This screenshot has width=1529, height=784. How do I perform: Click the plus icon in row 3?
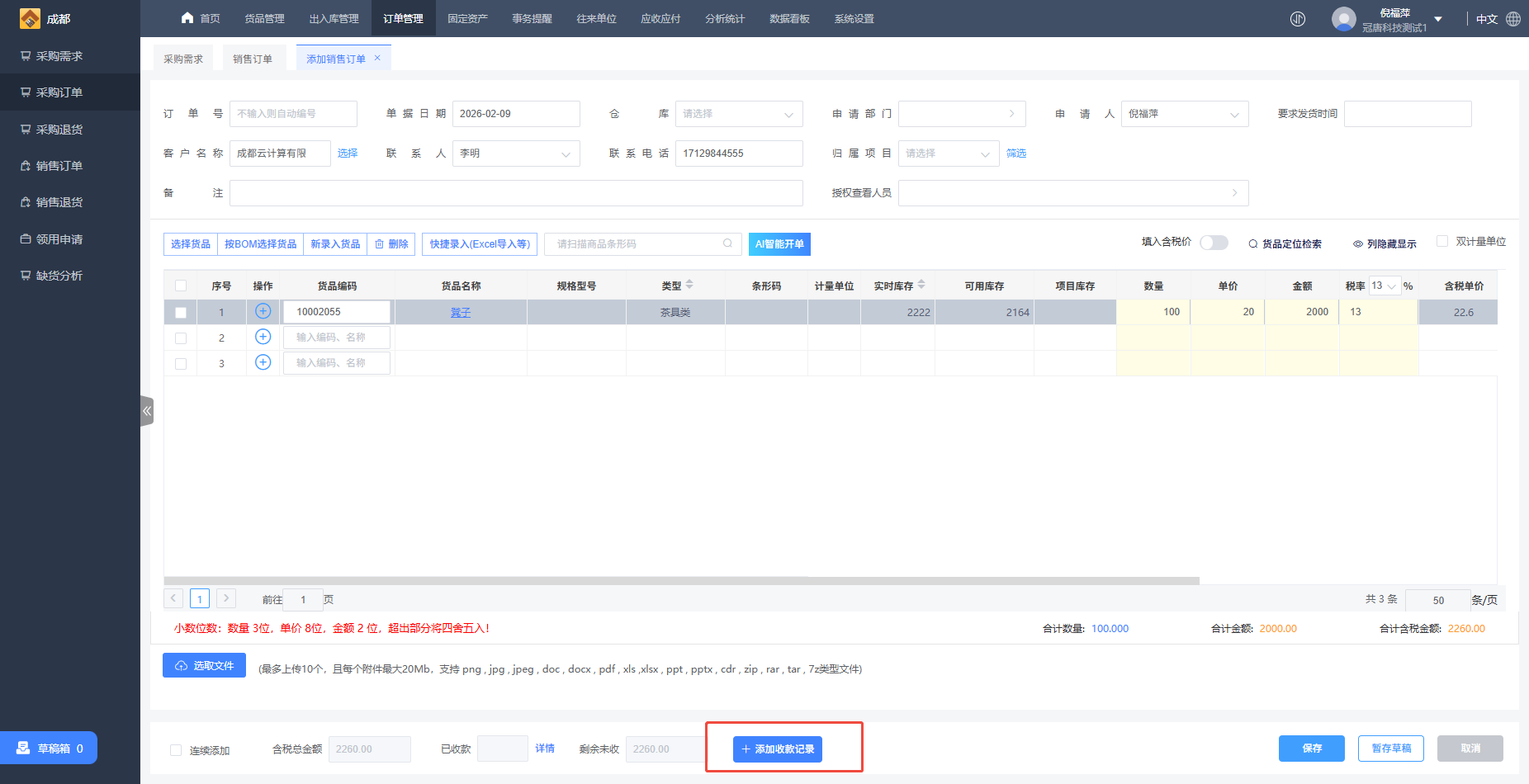coord(263,362)
